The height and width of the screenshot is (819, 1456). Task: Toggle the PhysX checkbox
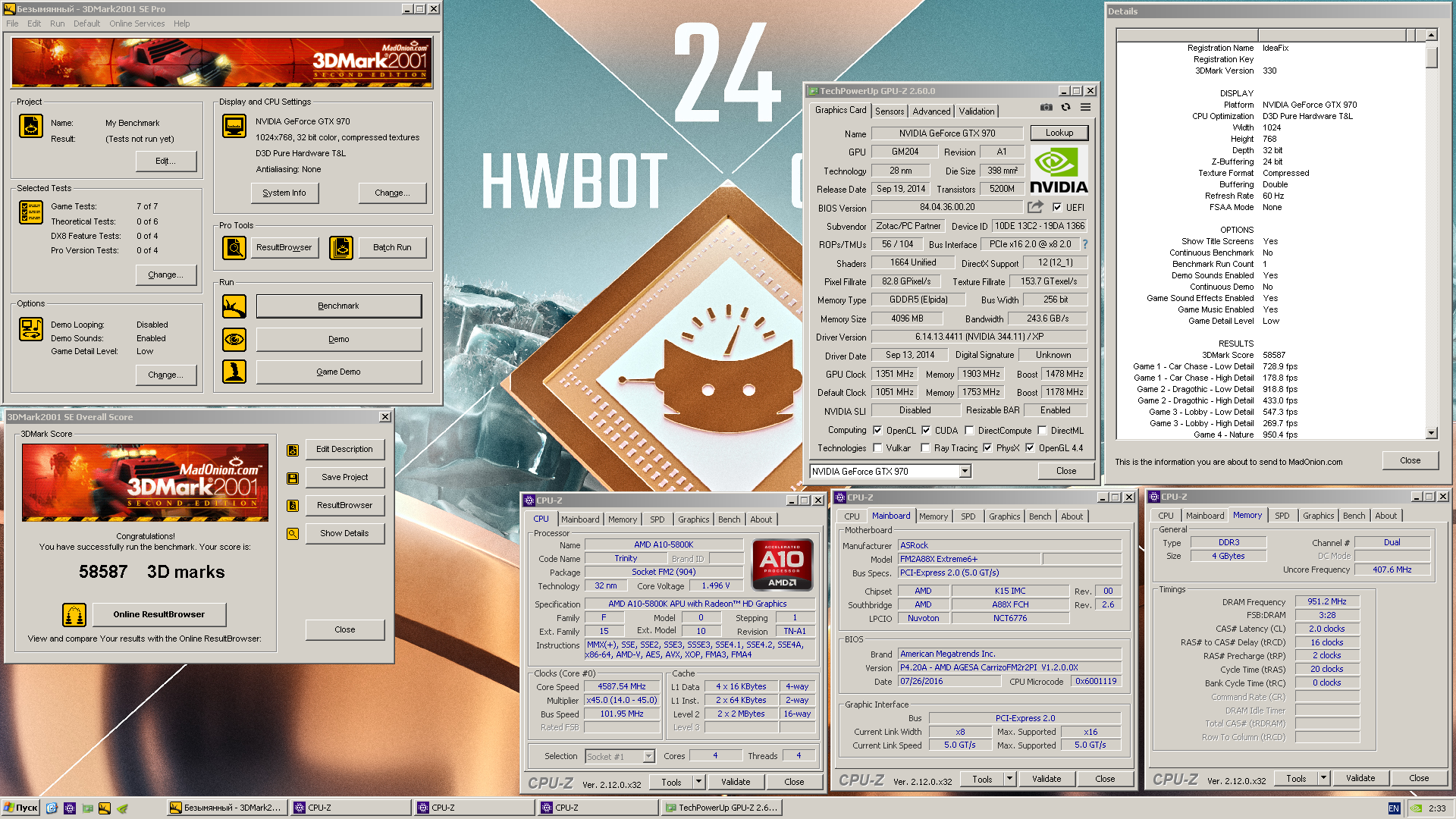tap(987, 448)
